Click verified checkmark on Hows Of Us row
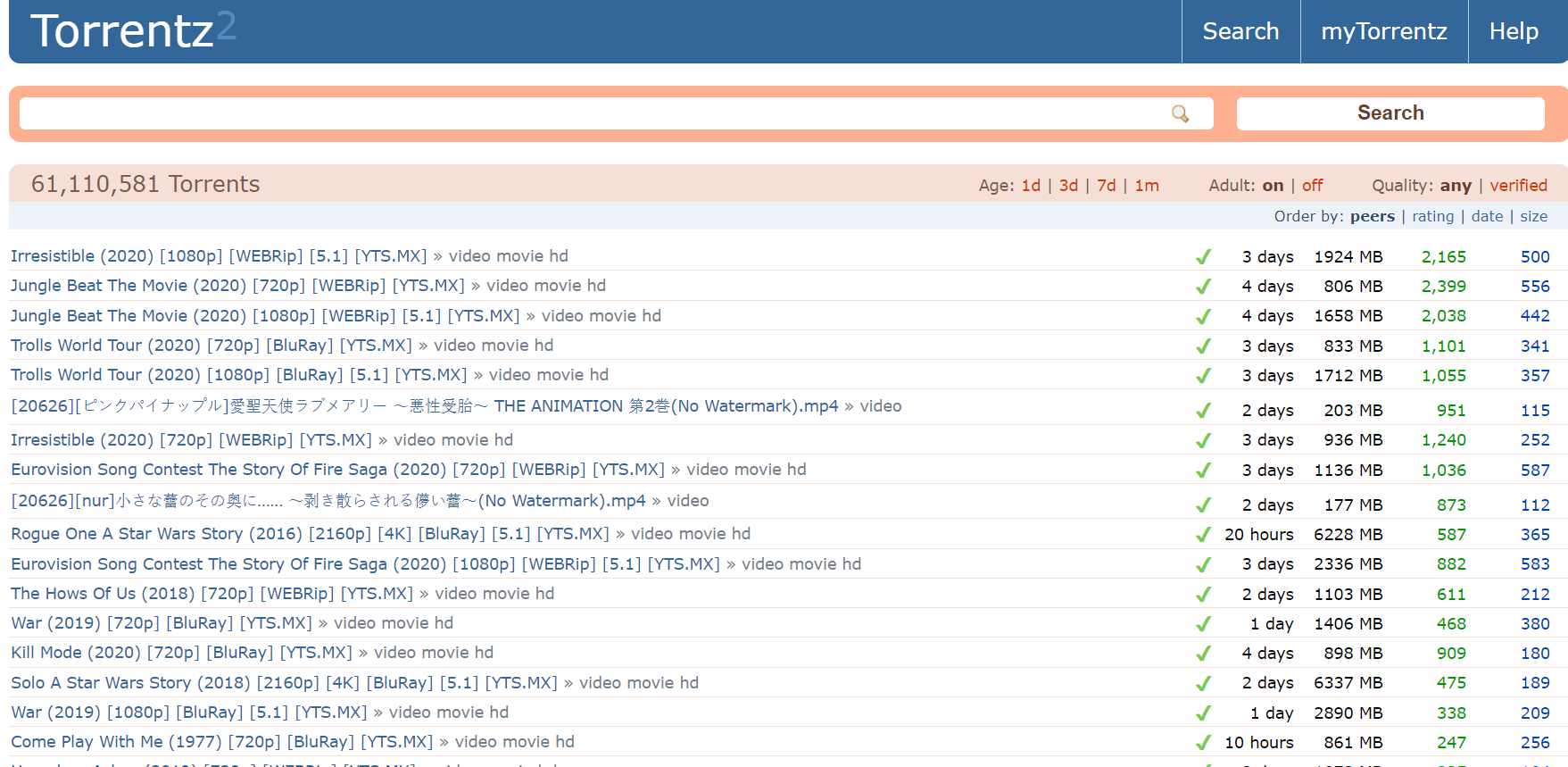This screenshot has height=767, width=1568. pyautogui.click(x=1203, y=595)
